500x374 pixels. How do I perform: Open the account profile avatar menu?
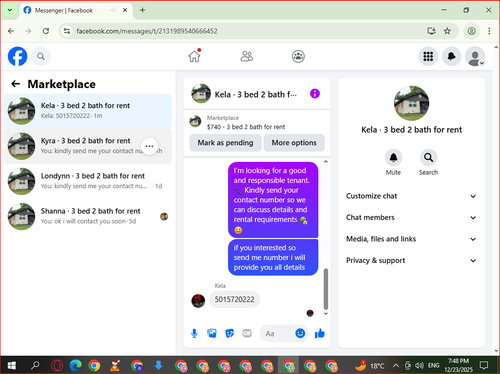[x=475, y=56]
